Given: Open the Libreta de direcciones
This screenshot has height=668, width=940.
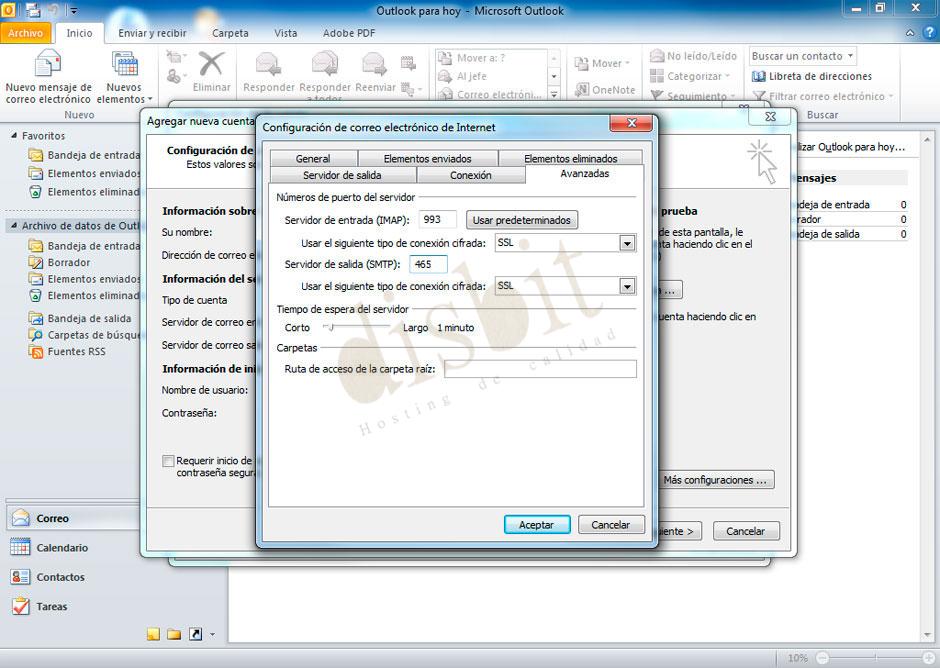Looking at the screenshot, I should (x=820, y=76).
